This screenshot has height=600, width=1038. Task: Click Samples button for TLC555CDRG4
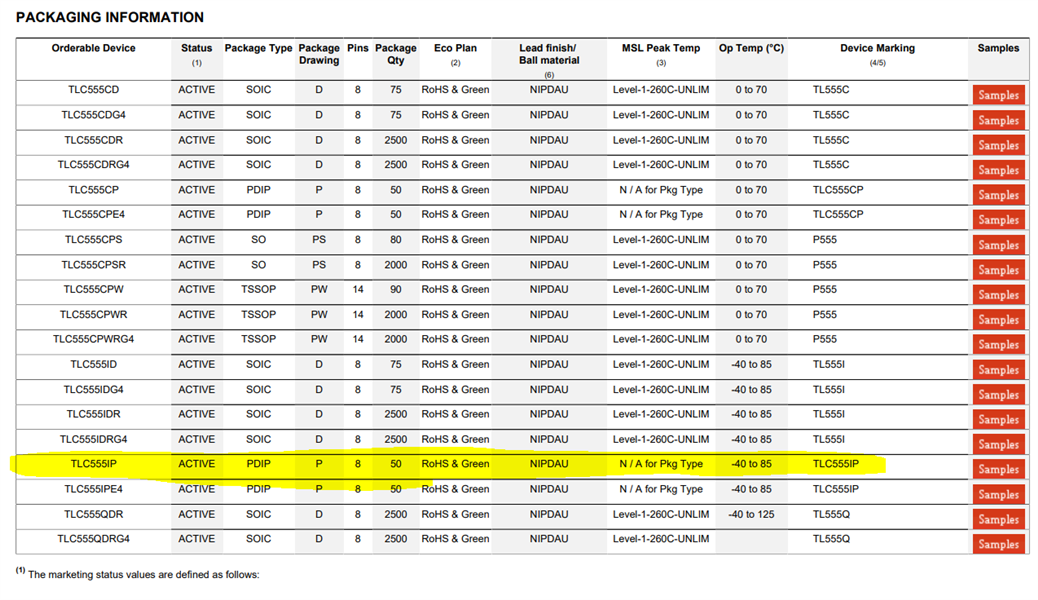(x=998, y=170)
